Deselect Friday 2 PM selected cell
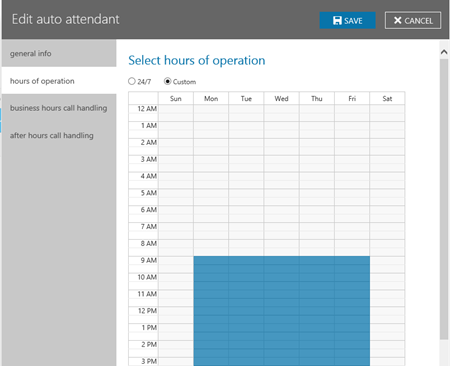Viewport: 450px width, 366px height. click(x=352, y=345)
